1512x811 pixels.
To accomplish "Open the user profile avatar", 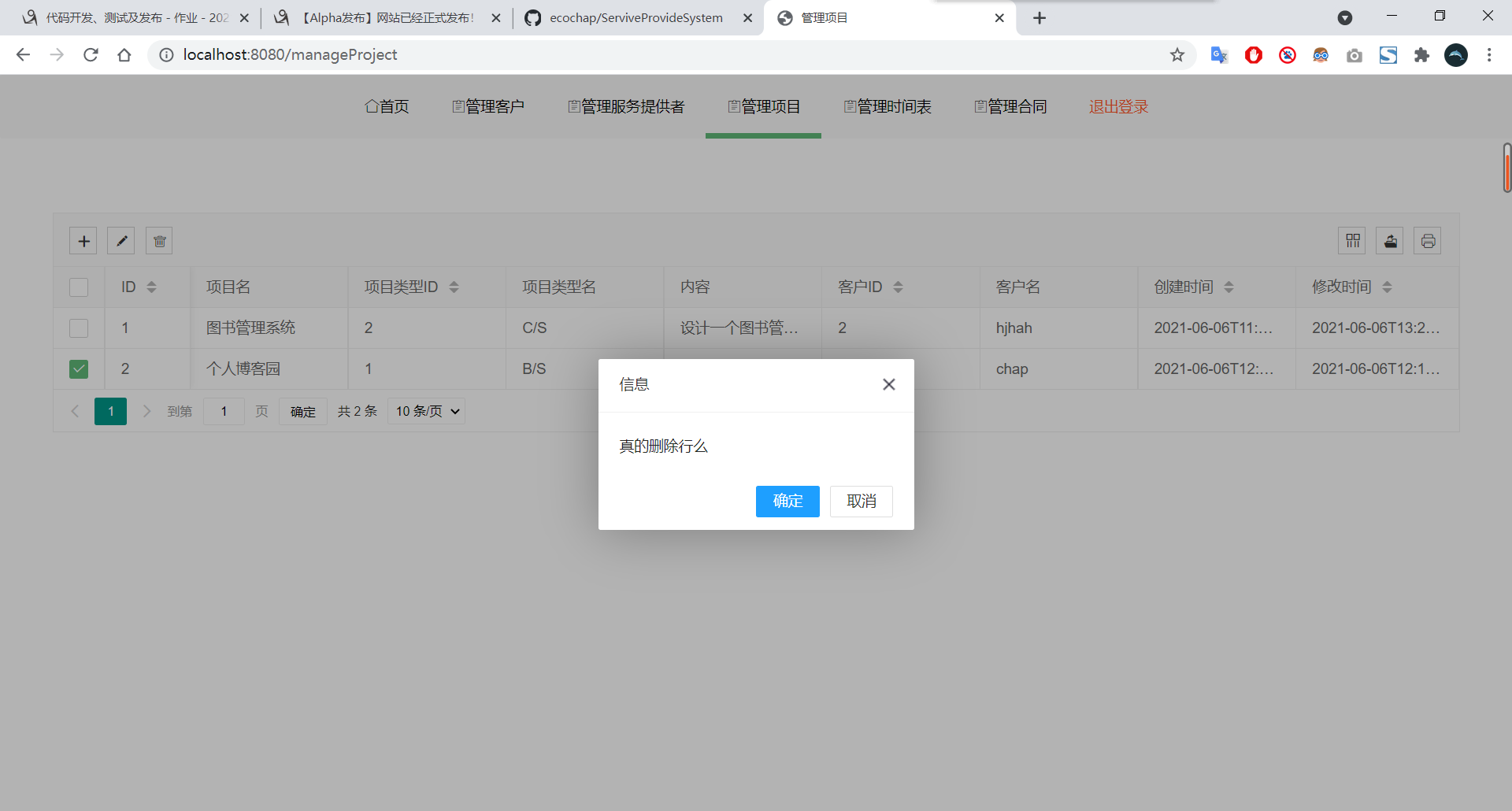I will tap(1456, 55).
